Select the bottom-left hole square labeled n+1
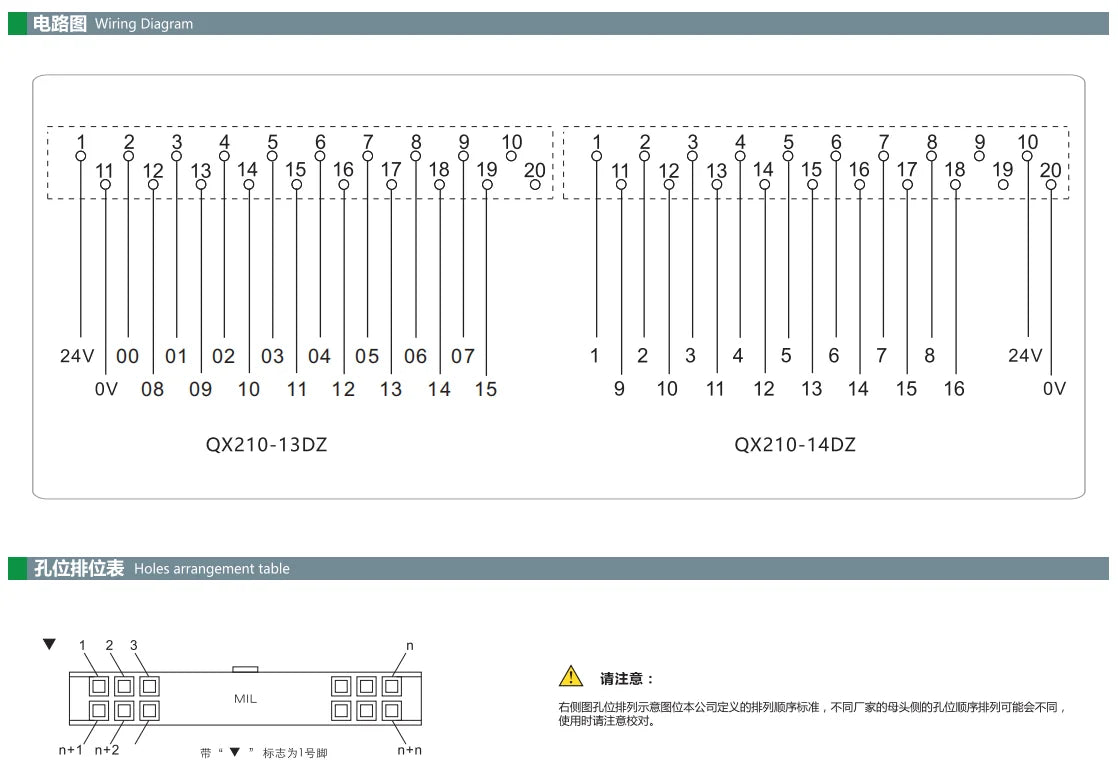The width and height of the screenshot is (1118, 774). point(99,711)
